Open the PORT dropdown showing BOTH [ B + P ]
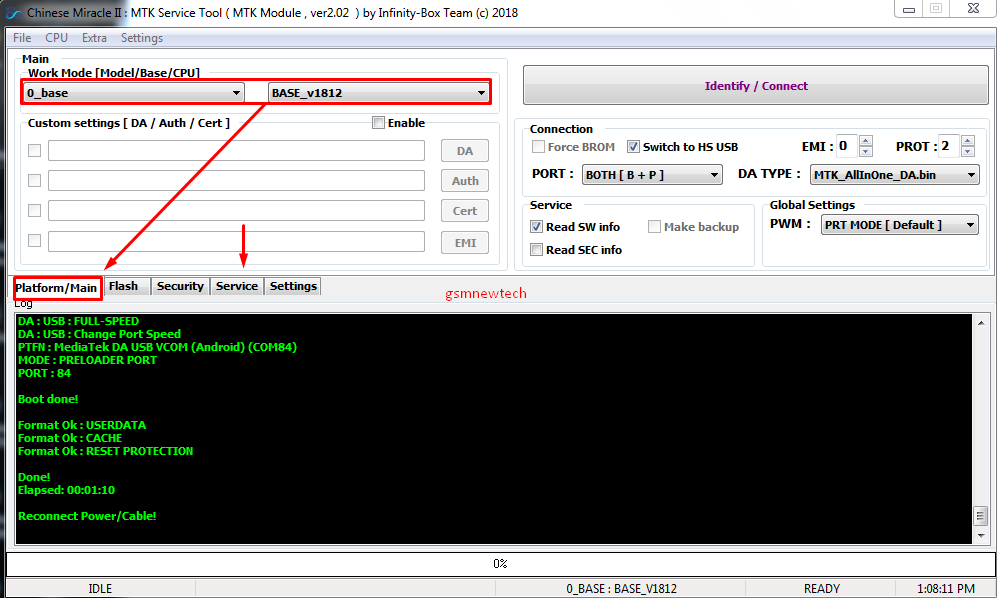The height and width of the screenshot is (598, 999). point(652,174)
